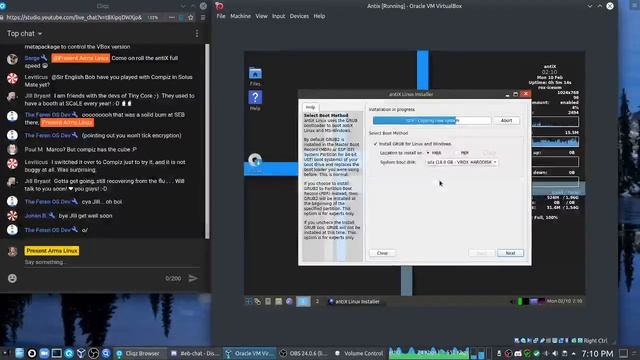The height and width of the screenshot is (360, 640).
Task: Switch to workspace 2 in antiX panel
Action: tap(317, 301)
